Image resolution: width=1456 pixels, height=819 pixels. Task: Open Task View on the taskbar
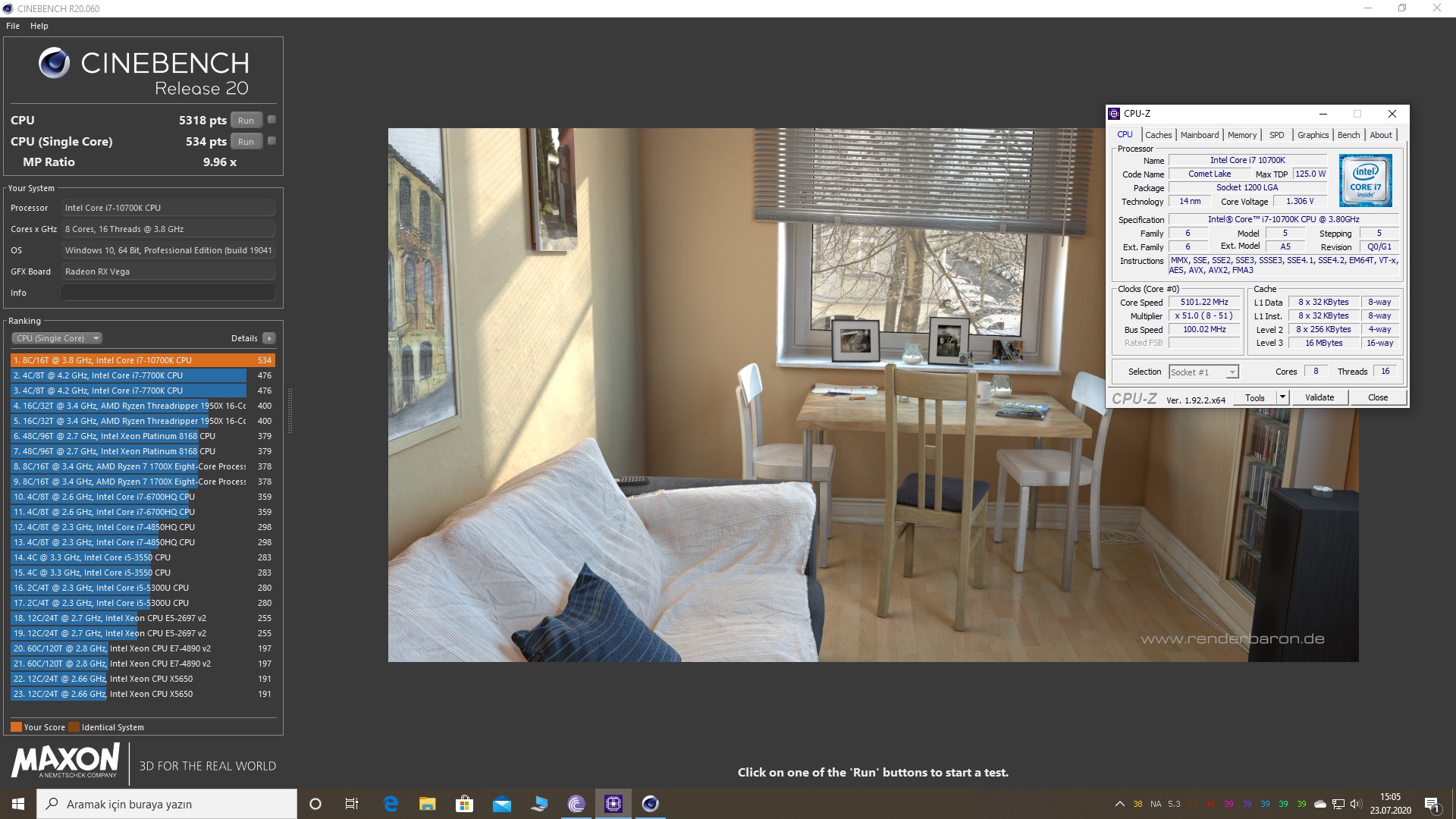tap(352, 804)
